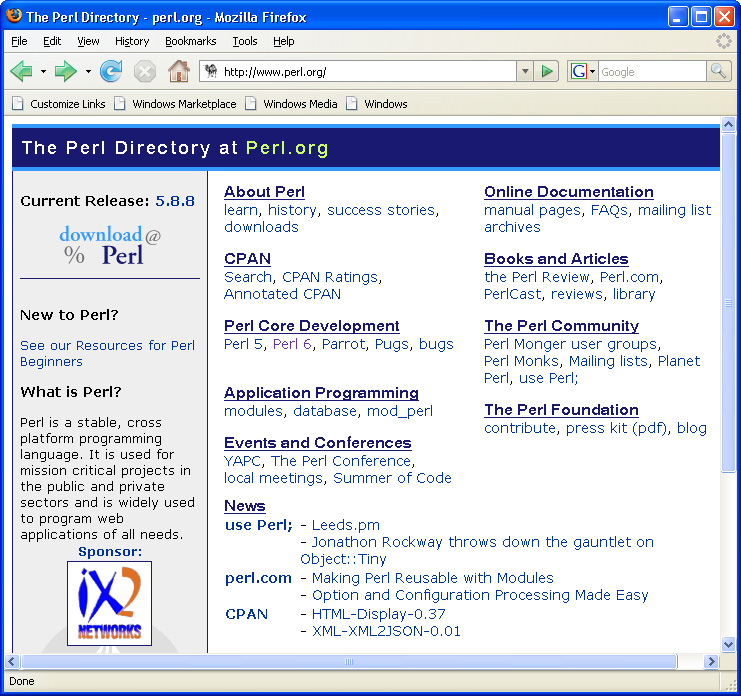Minimize the Firefox window
Viewport: 741px width, 696px height.
677,17
